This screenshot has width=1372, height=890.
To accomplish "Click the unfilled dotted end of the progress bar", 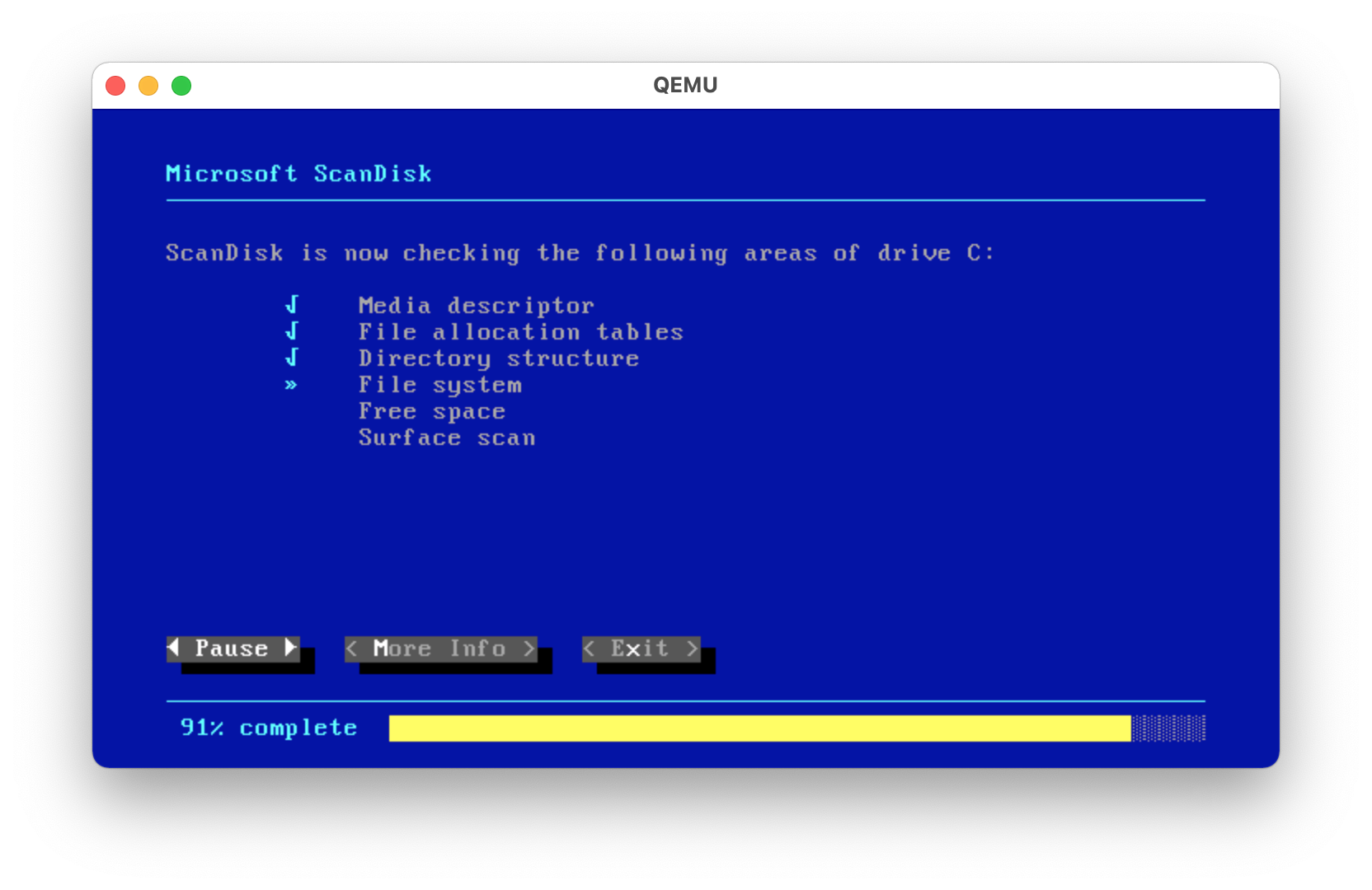I will click(1168, 728).
